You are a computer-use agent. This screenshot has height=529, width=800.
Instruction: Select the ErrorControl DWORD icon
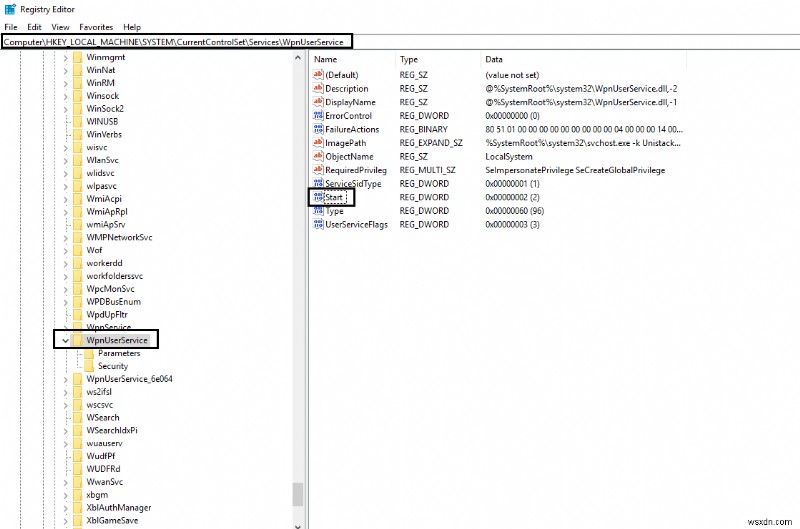(x=318, y=116)
